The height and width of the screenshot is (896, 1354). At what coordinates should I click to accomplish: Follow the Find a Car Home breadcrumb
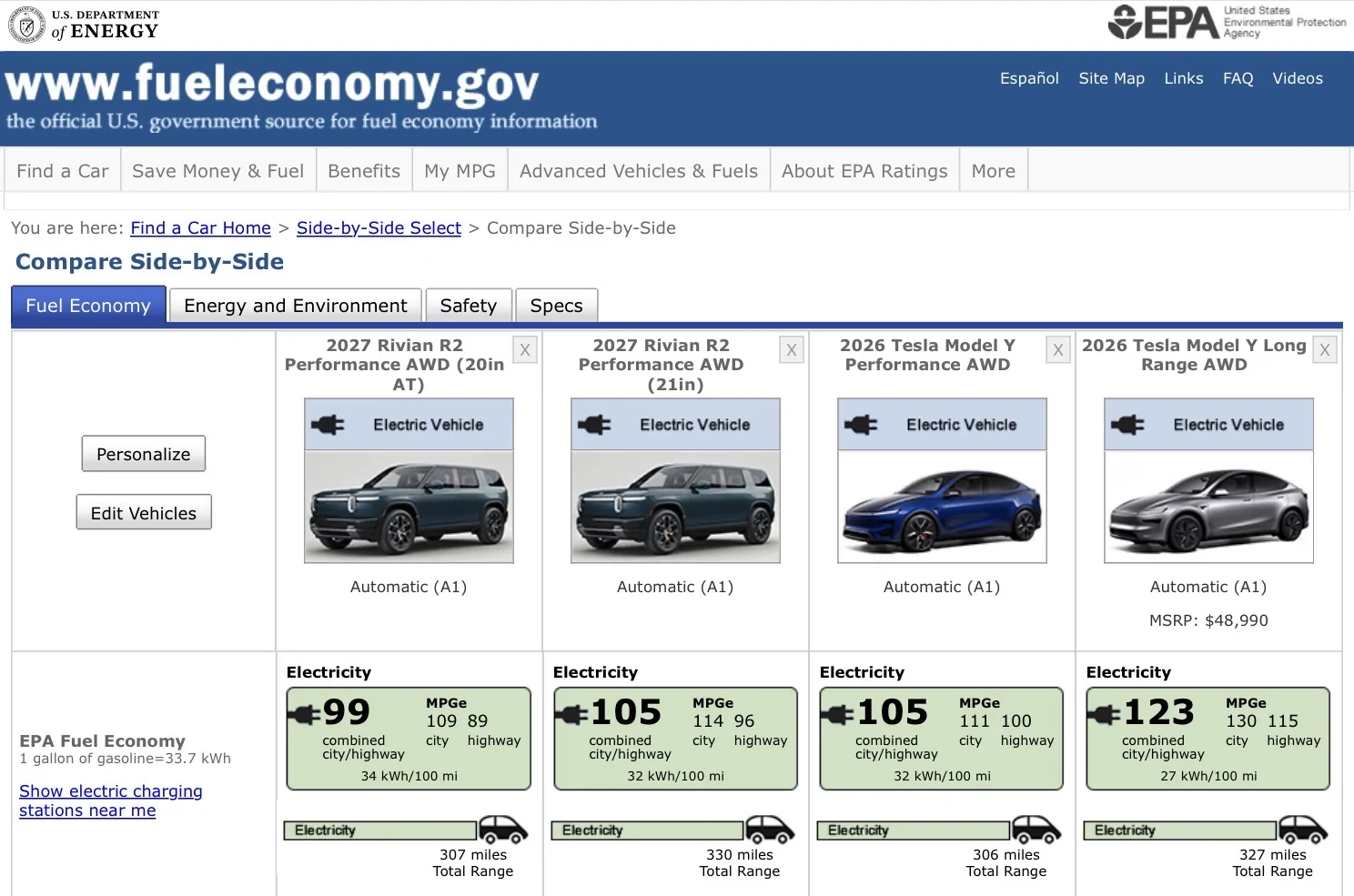[200, 228]
